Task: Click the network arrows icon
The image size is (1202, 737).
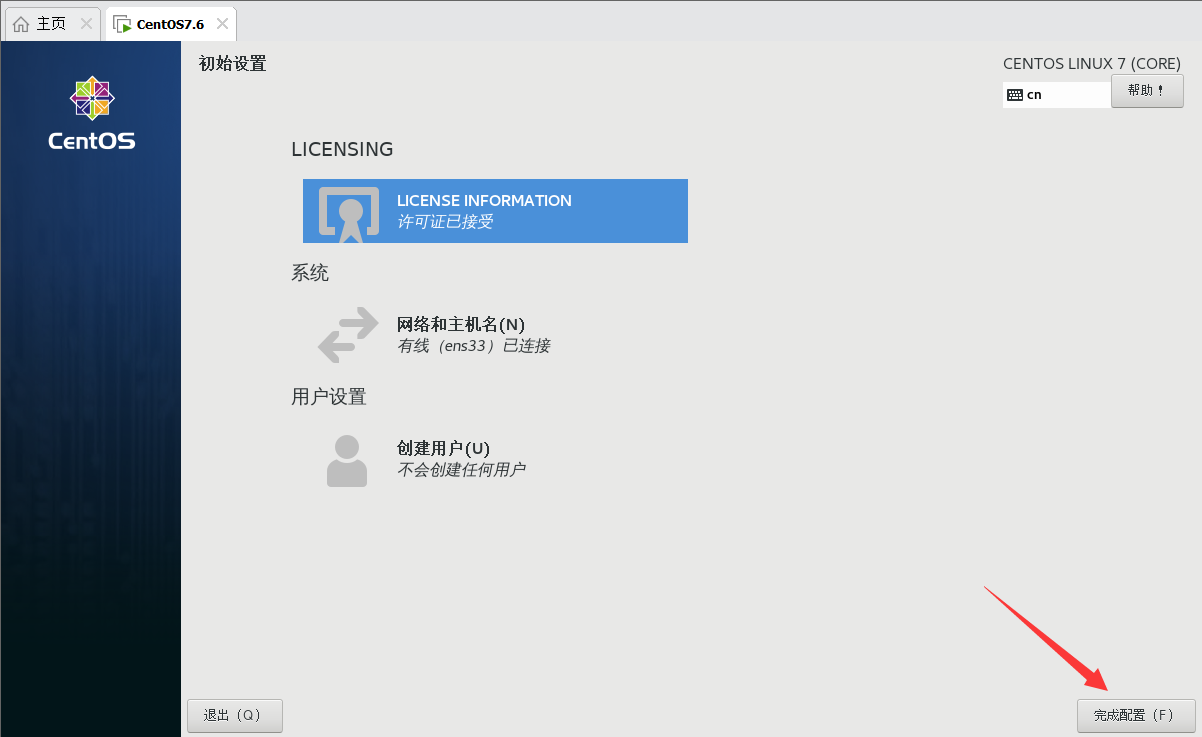Action: [x=348, y=335]
